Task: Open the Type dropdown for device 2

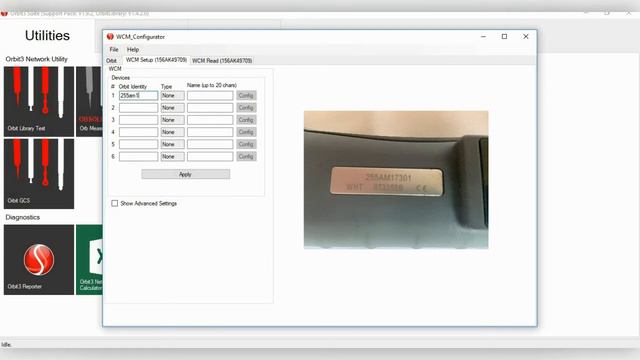Action: click(172, 108)
